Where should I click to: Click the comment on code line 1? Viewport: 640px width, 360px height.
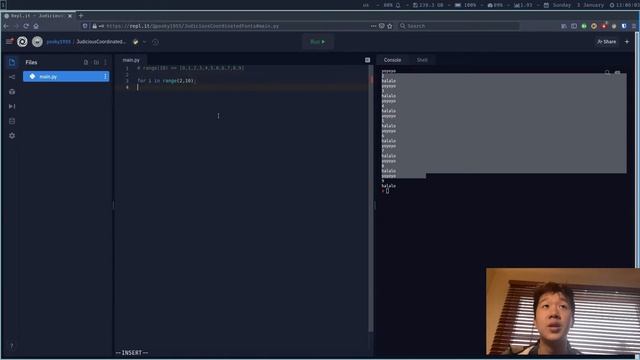tap(191, 68)
